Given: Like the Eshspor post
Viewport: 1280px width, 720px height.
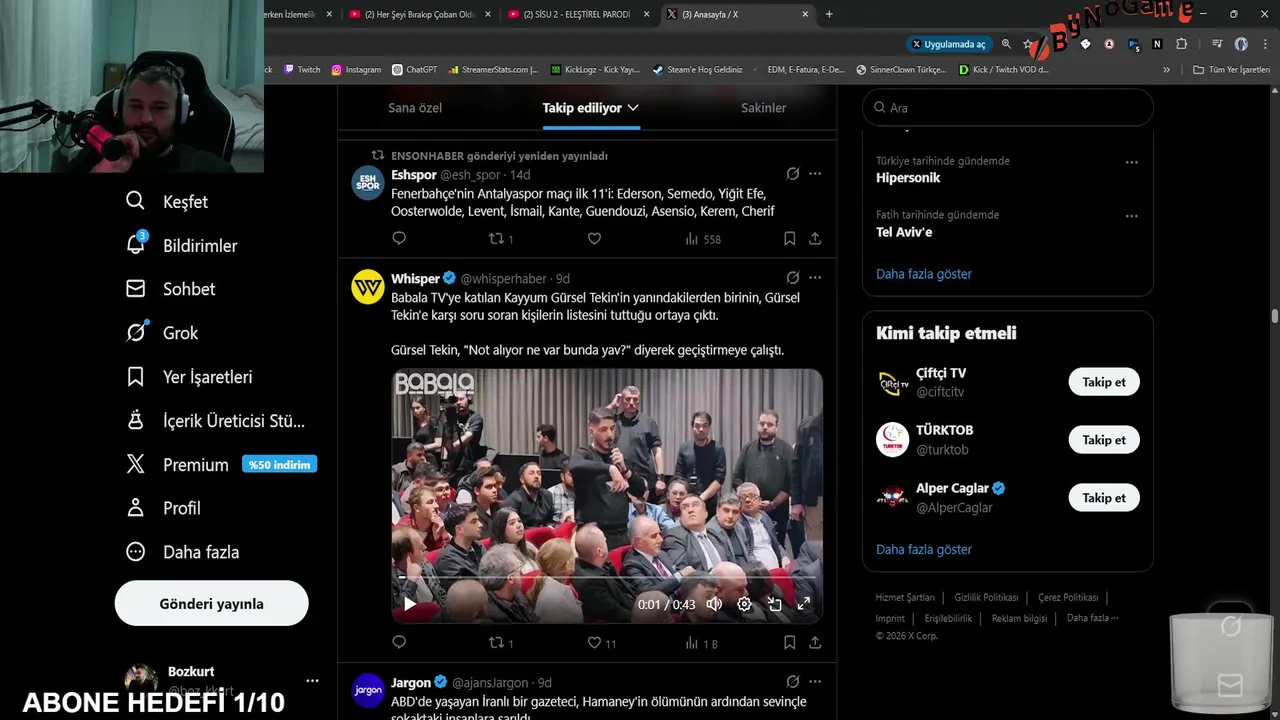Looking at the screenshot, I should tap(594, 239).
